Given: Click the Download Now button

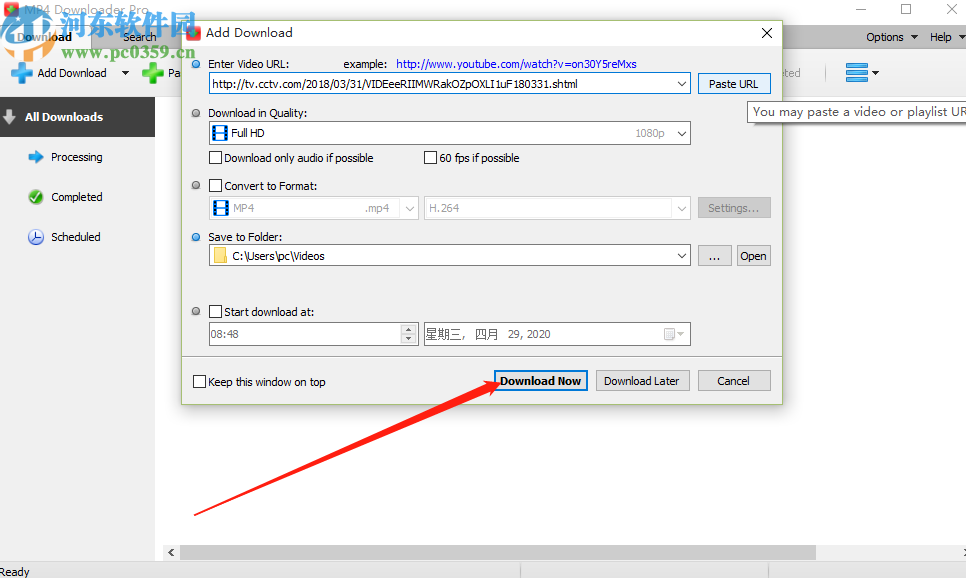Looking at the screenshot, I should (540, 381).
